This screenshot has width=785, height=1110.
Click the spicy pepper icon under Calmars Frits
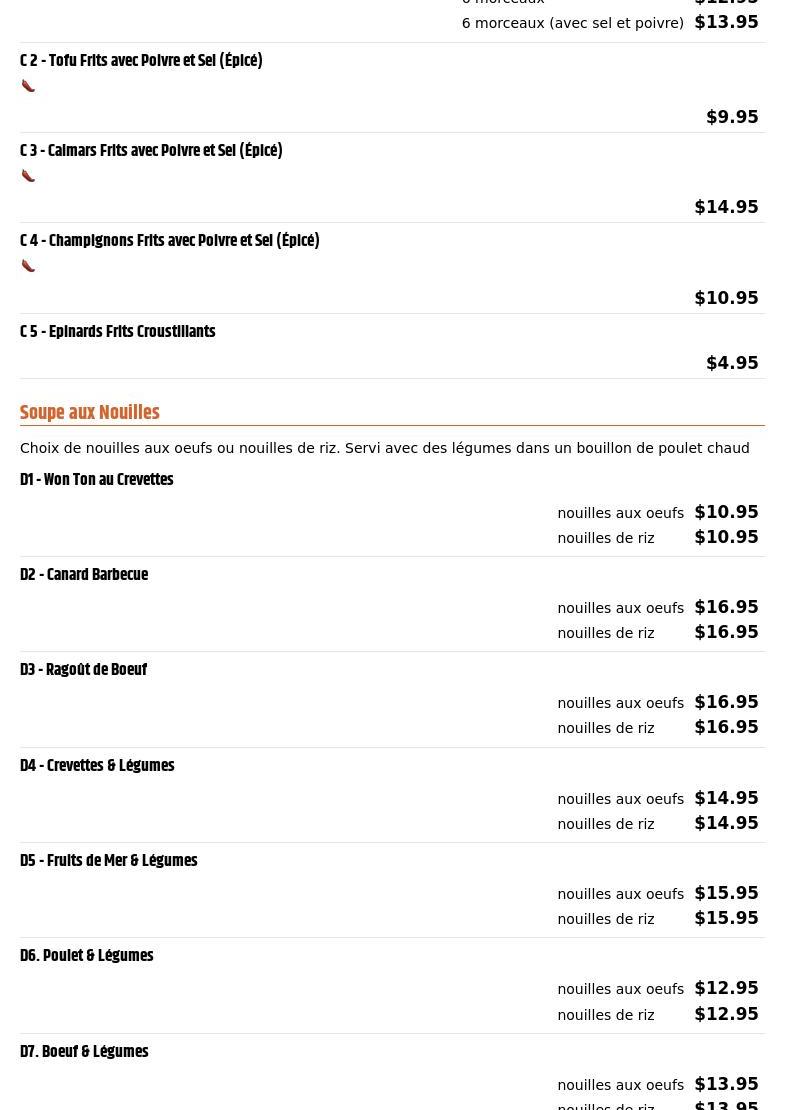[x=28, y=176]
